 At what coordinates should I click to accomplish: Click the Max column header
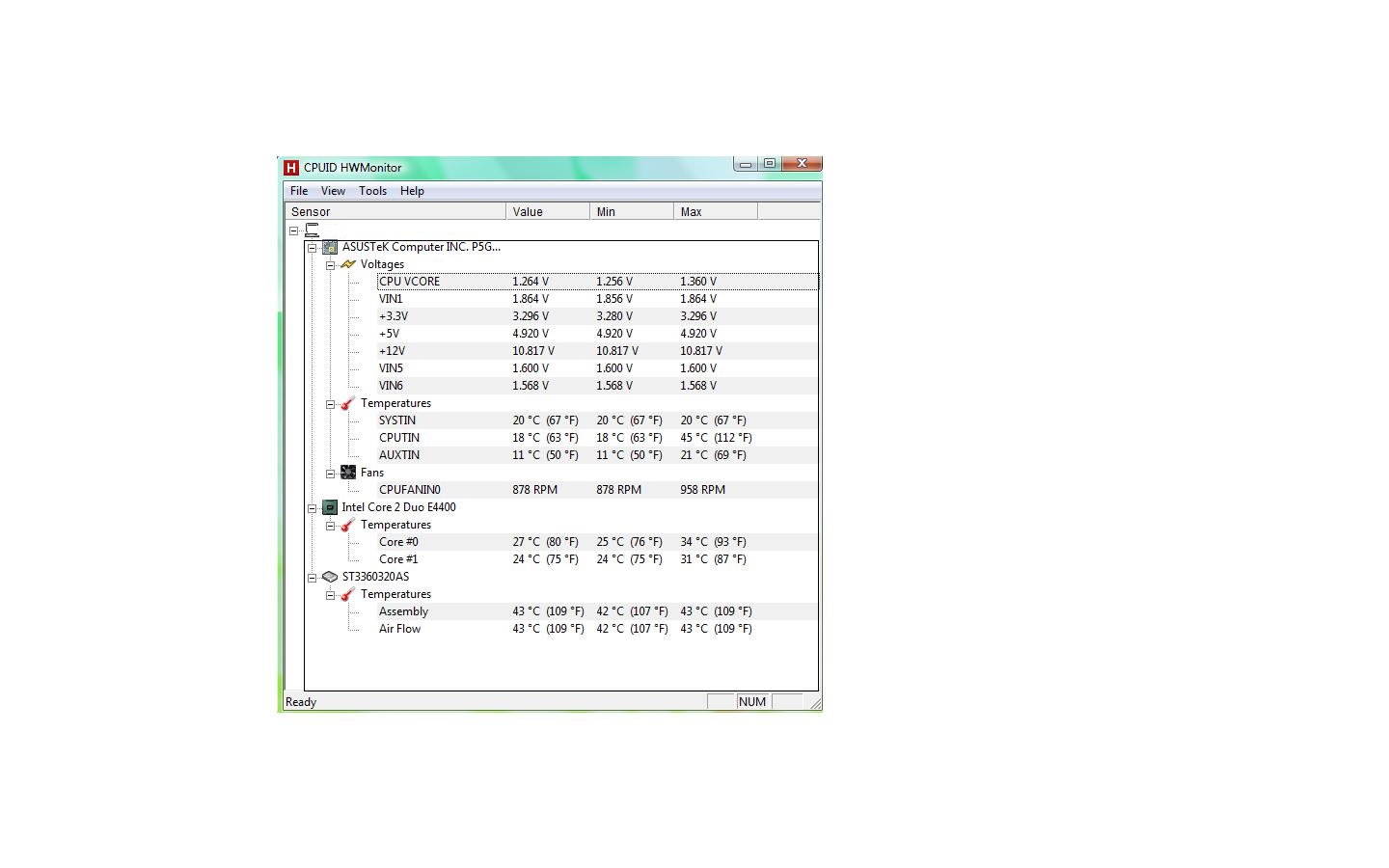(716, 211)
